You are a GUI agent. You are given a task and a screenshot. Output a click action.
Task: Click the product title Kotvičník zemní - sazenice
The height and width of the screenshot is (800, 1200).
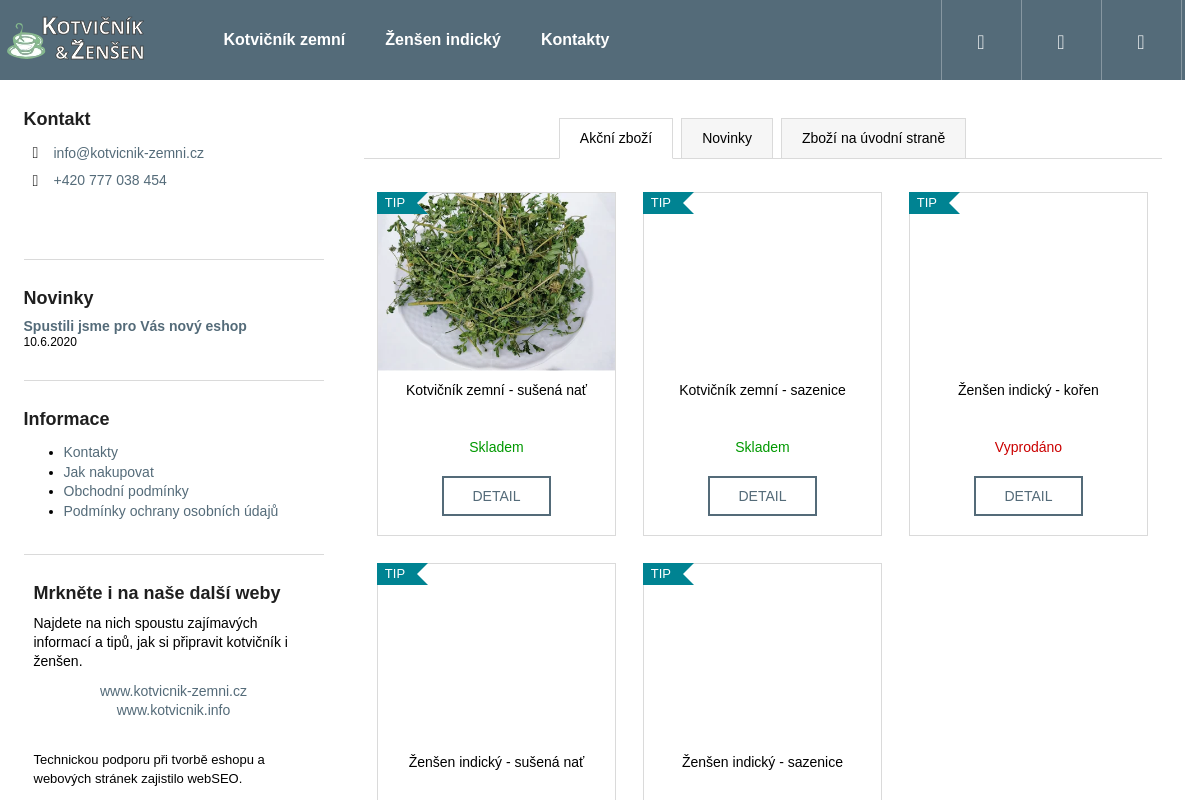(x=762, y=390)
